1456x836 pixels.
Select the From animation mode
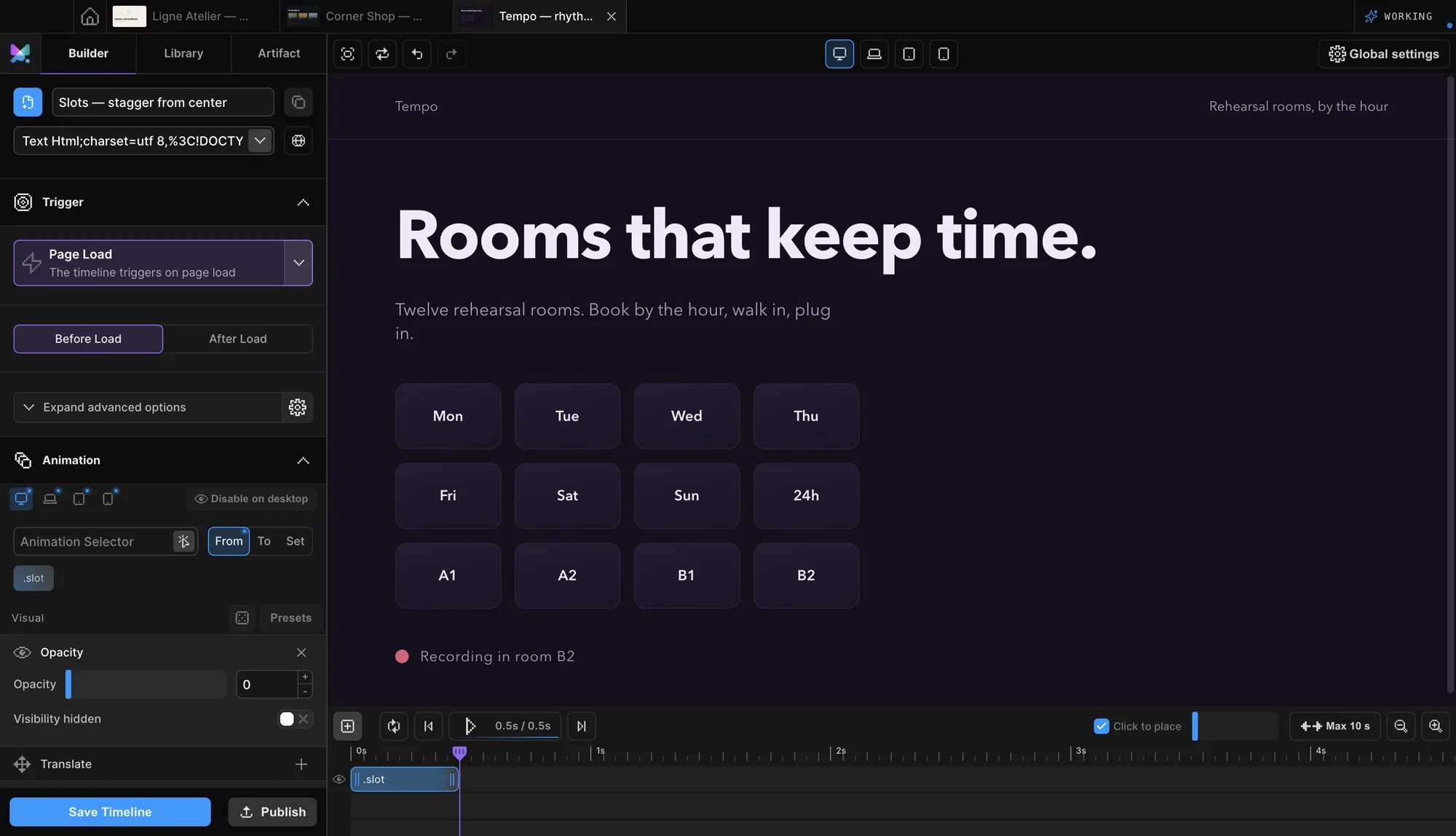point(229,541)
